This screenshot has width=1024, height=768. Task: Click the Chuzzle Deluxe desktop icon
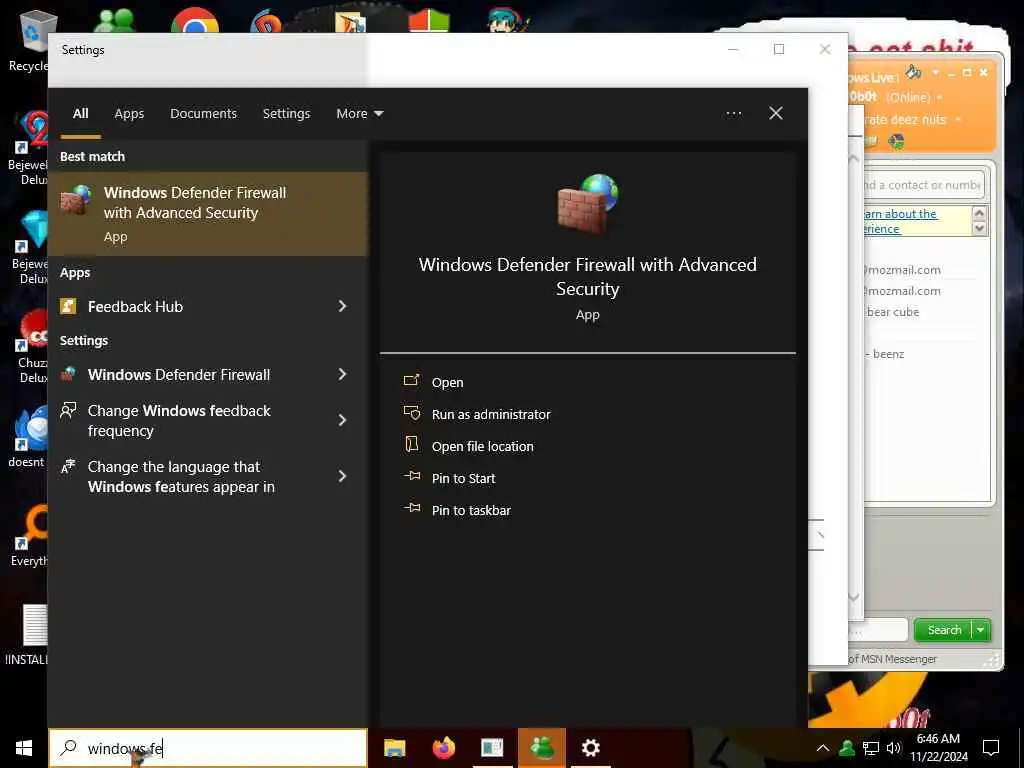[x=30, y=346]
